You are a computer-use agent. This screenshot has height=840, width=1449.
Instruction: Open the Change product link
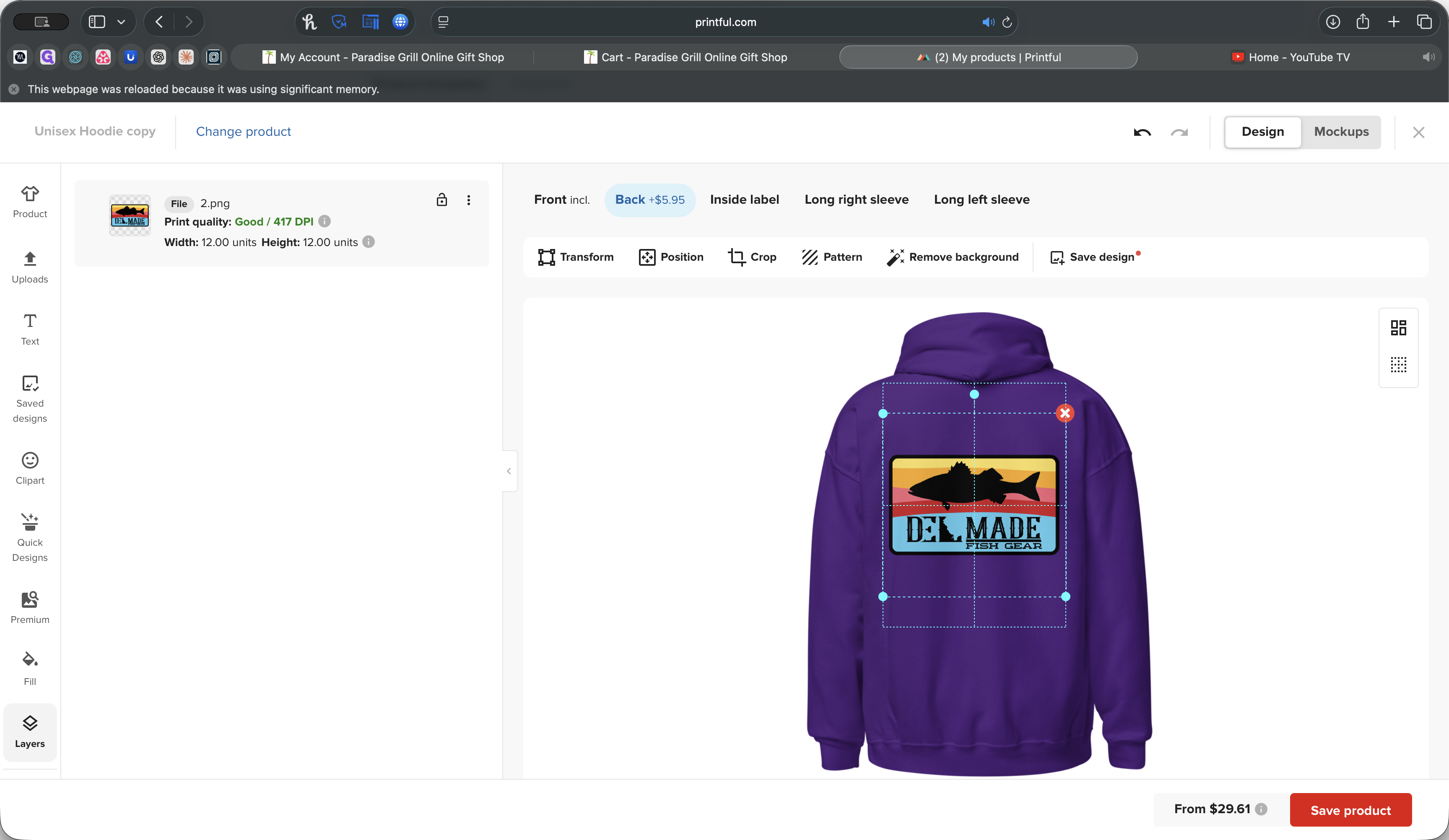[x=243, y=132]
